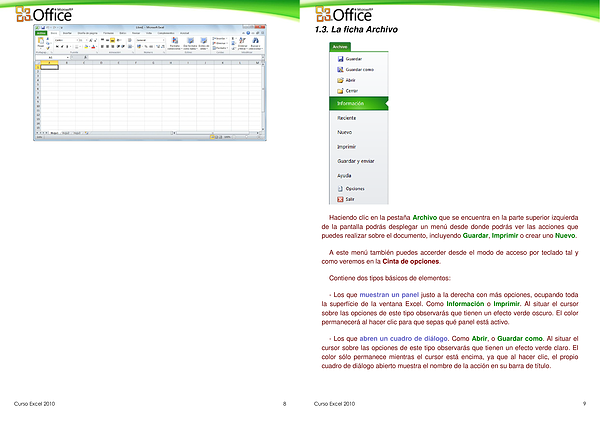Click the formula bar input area

[x=174, y=57]
